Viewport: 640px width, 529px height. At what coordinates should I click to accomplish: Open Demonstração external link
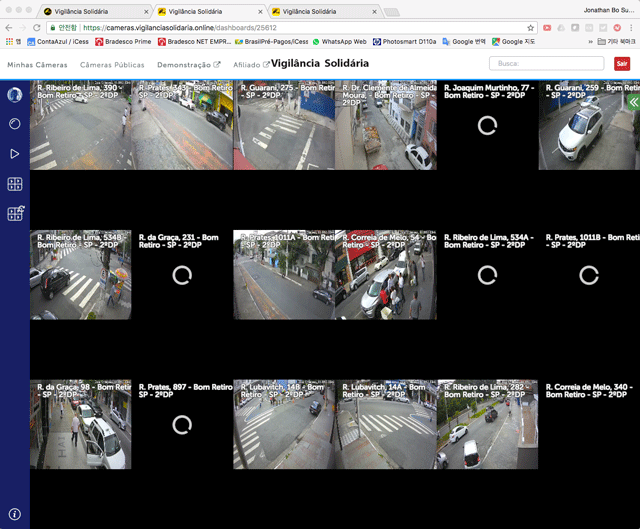189,65
